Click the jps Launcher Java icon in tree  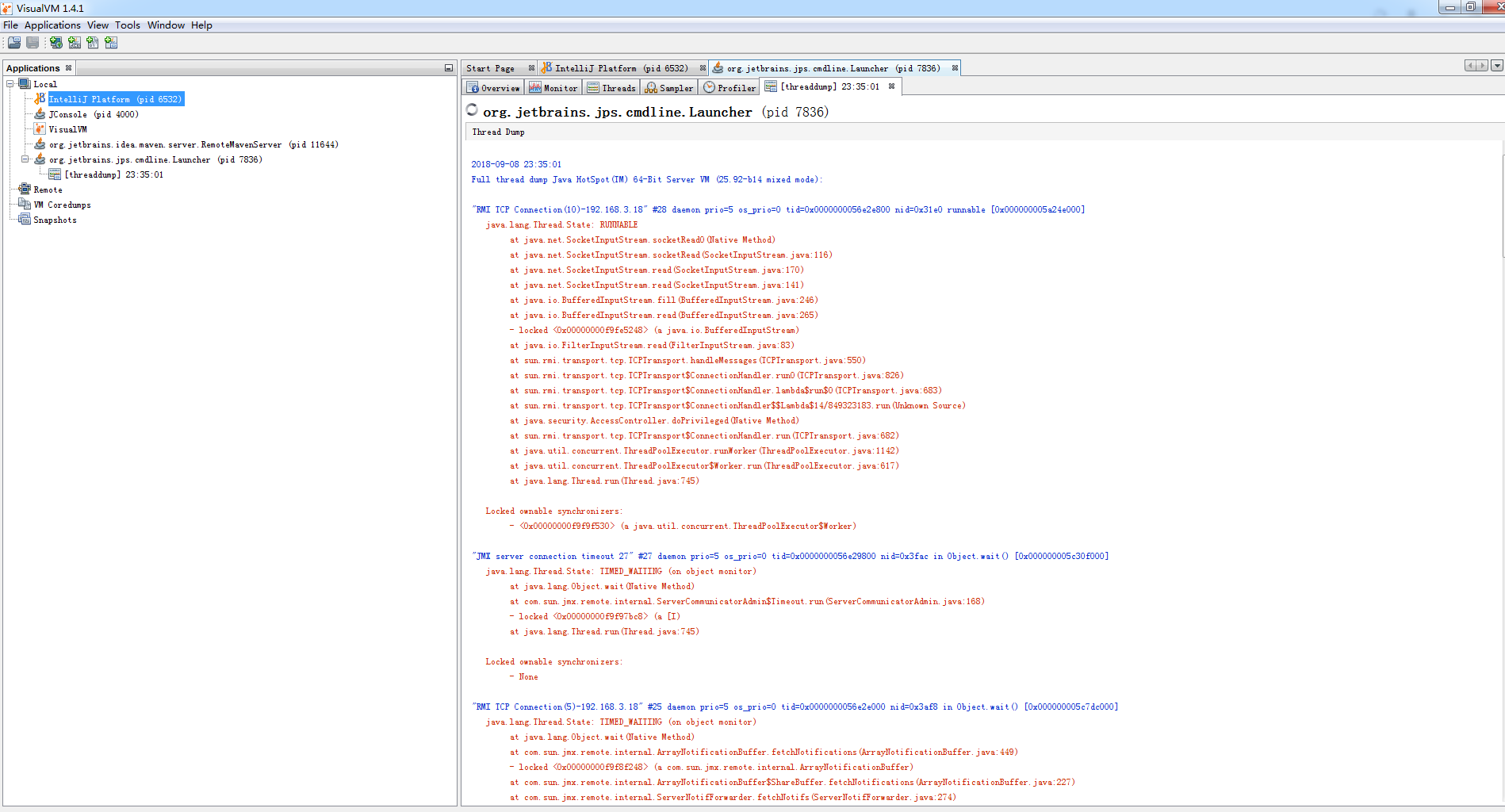click(x=40, y=159)
